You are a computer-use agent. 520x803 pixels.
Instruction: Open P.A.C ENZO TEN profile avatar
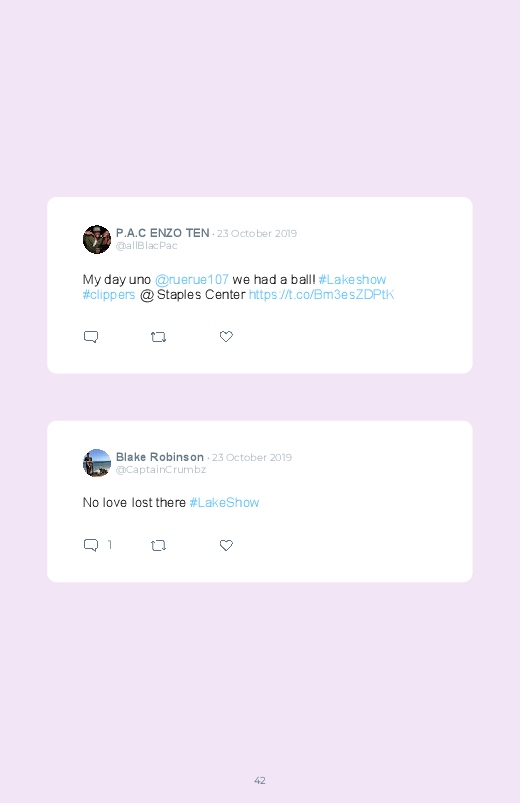97,239
